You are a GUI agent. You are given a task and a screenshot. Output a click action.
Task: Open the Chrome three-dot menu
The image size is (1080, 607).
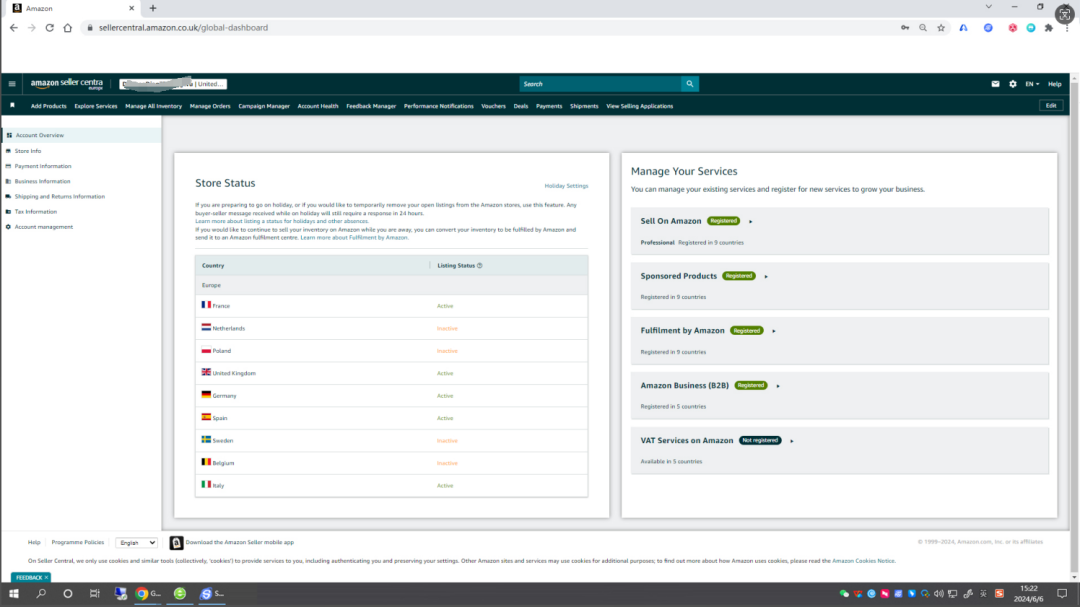point(1067,28)
